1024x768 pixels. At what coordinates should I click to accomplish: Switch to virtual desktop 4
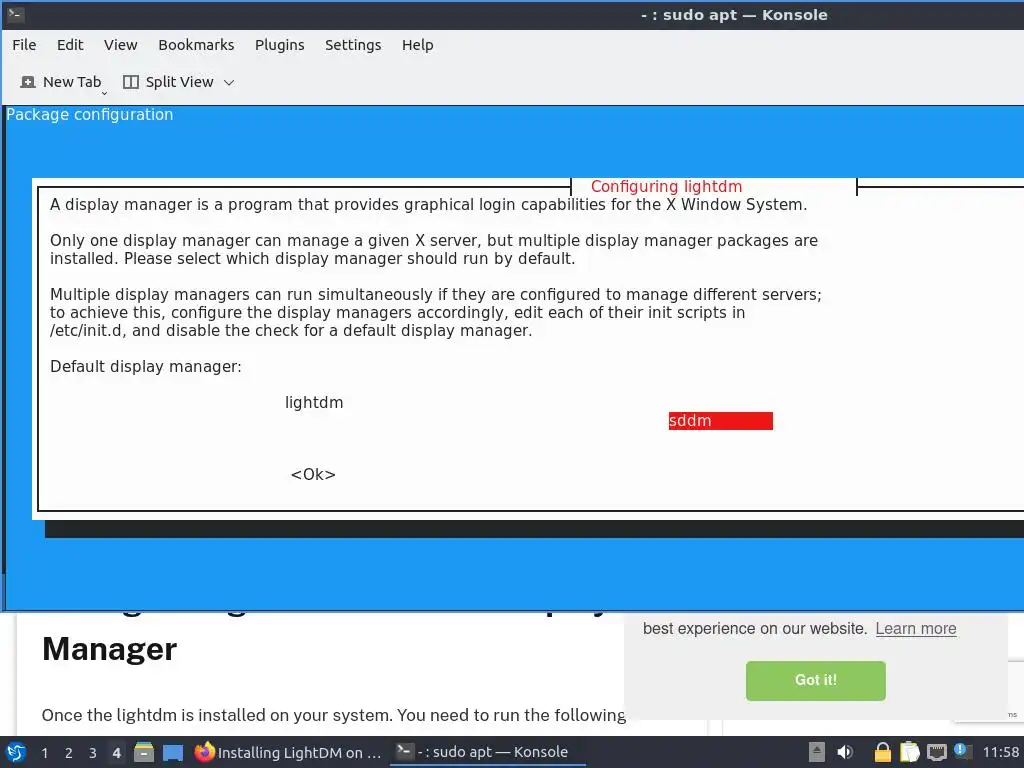116,753
